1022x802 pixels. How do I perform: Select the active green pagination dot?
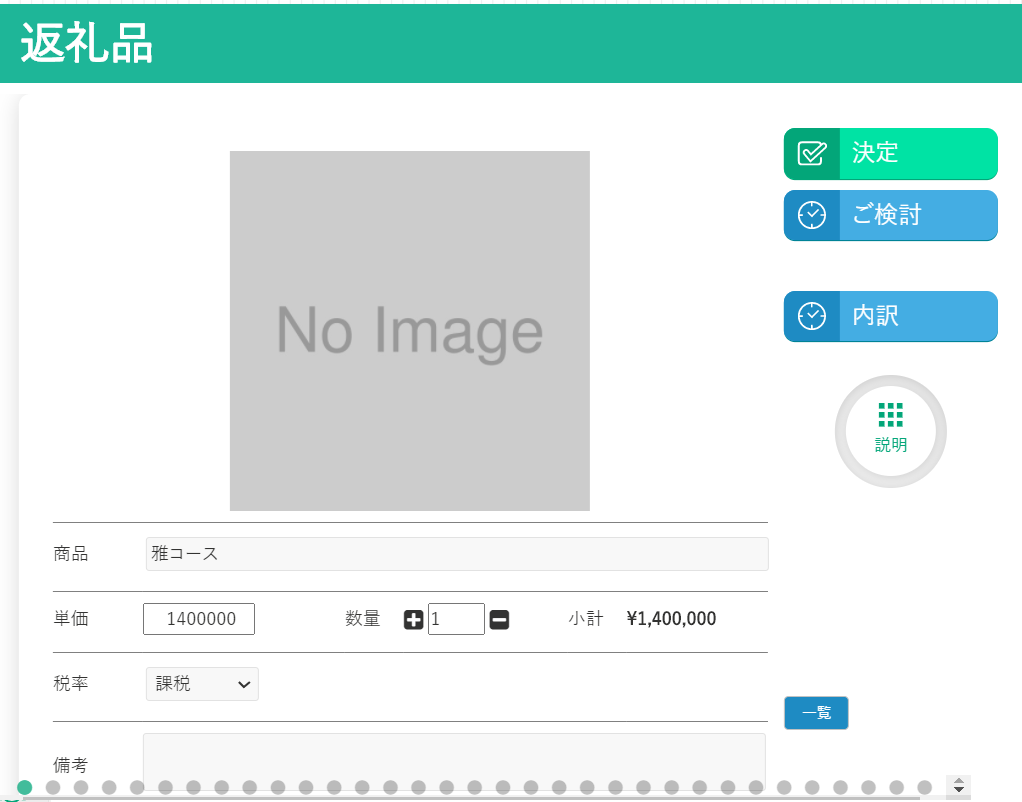point(25,787)
